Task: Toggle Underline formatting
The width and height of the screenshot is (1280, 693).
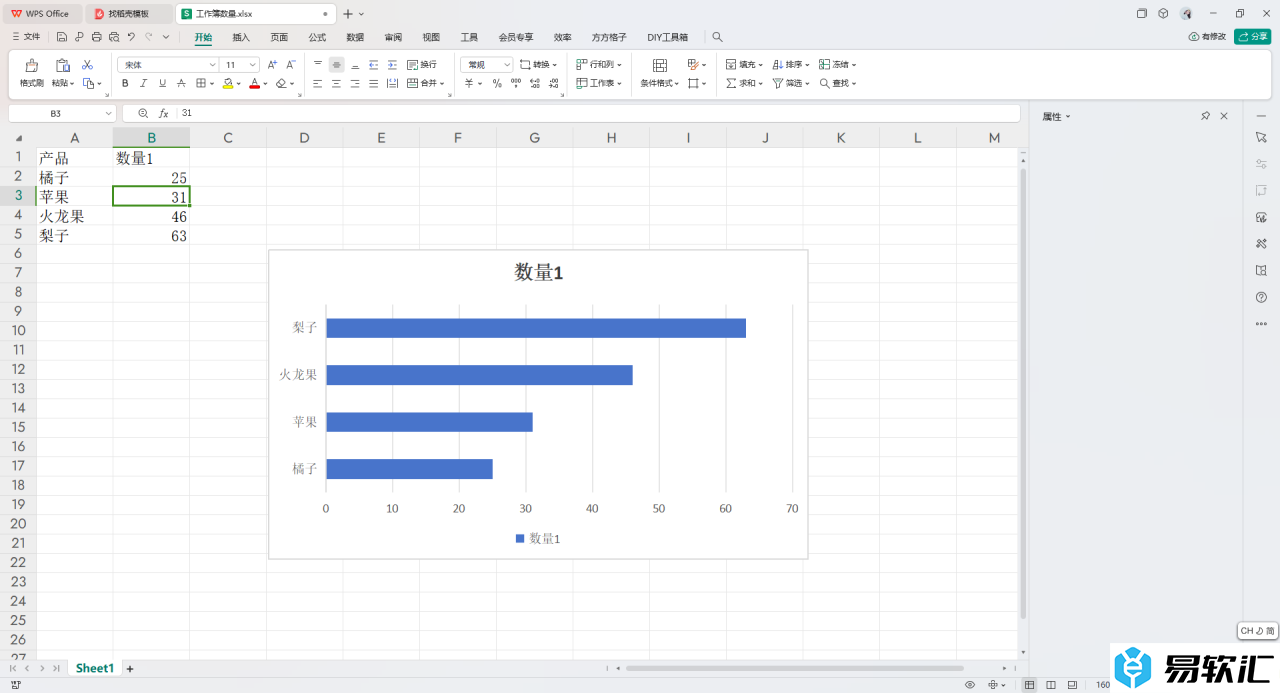Action: [163, 83]
